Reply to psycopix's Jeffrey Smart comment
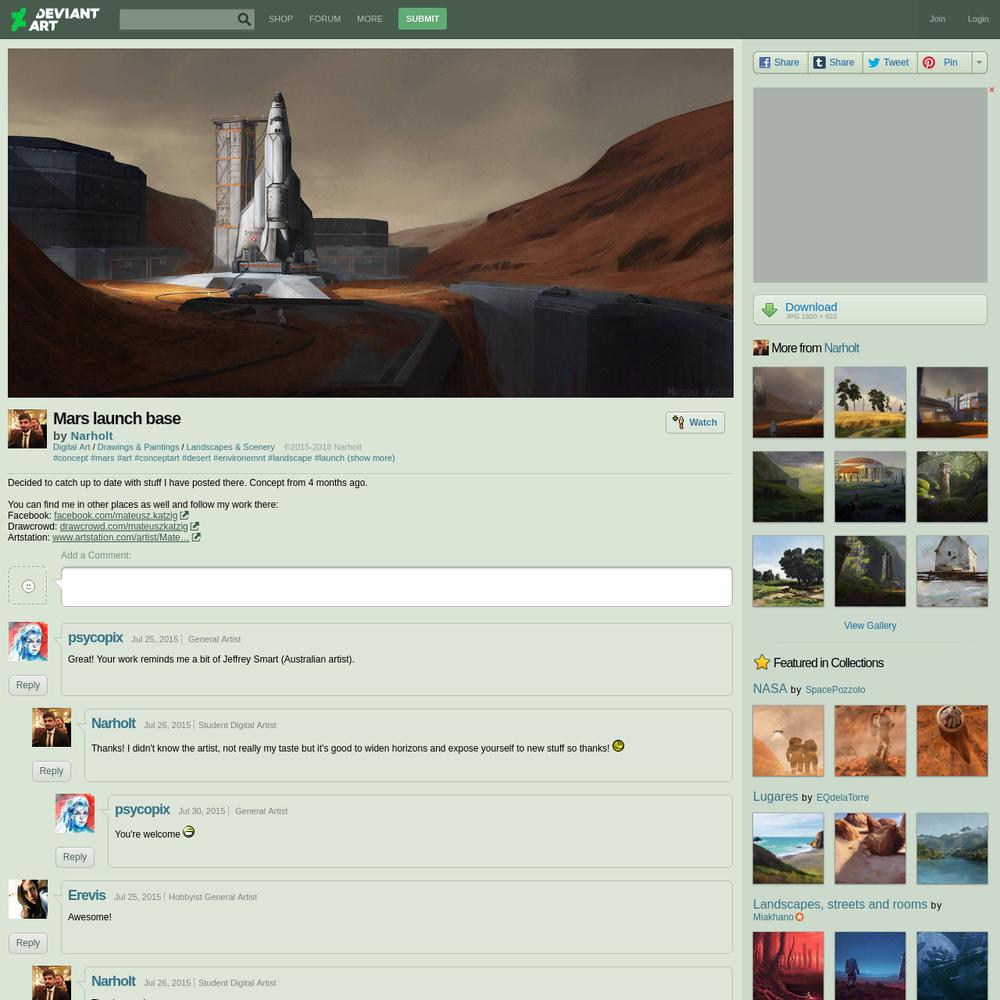 pyautogui.click(x=28, y=685)
